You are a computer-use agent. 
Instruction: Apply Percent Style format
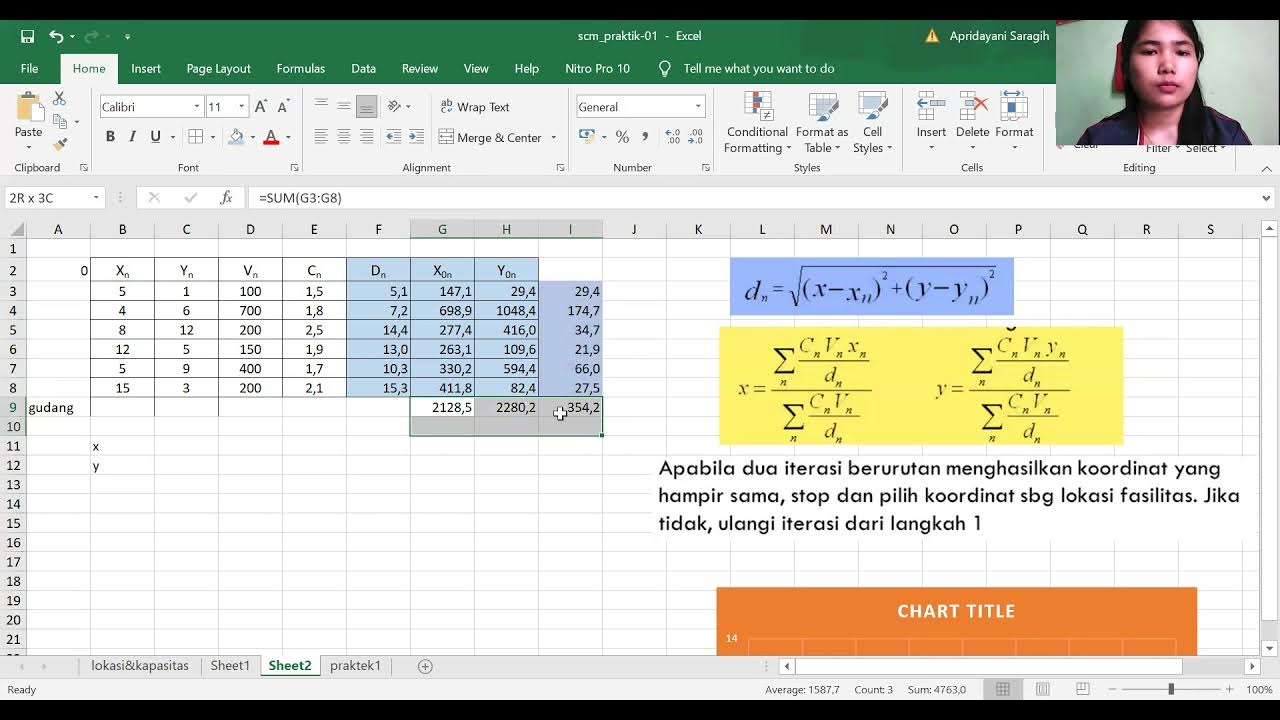(x=622, y=137)
